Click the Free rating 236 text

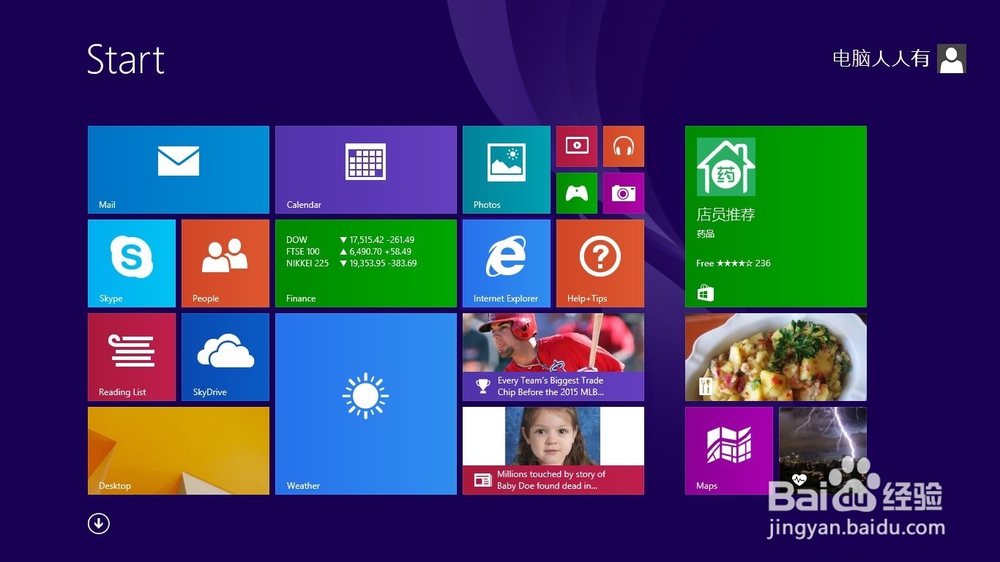(x=733, y=263)
